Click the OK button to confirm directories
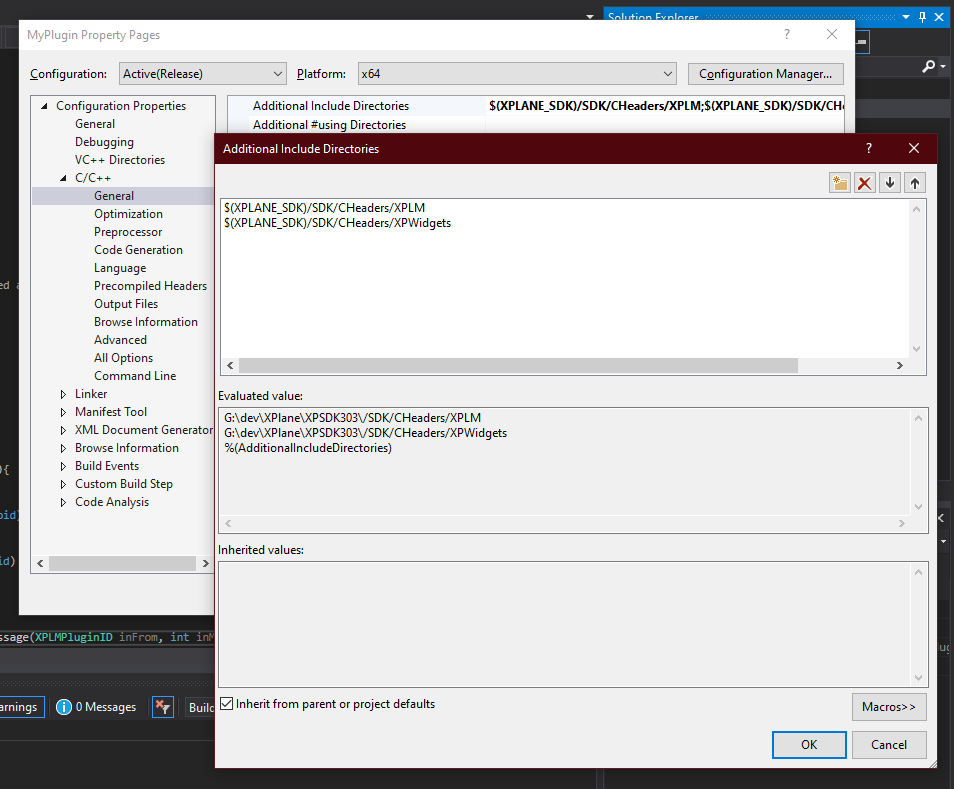This screenshot has width=954, height=789. 808,744
